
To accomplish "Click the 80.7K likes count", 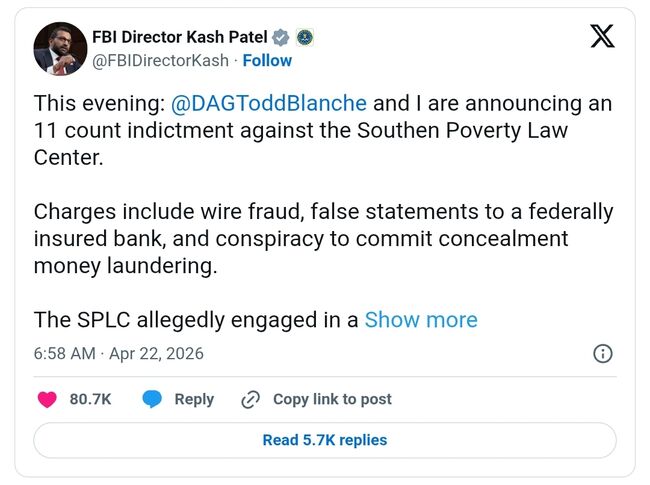I will tap(90, 399).
